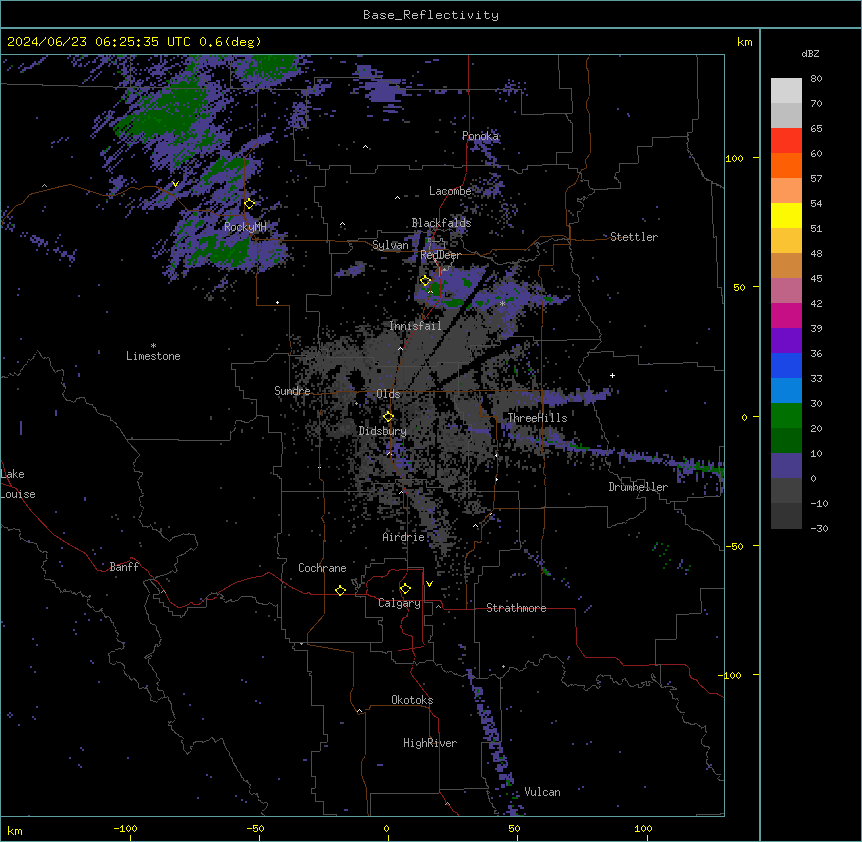Click the yellow diamond marker above Didsbury
The height and width of the screenshot is (842, 862).
[x=389, y=417]
